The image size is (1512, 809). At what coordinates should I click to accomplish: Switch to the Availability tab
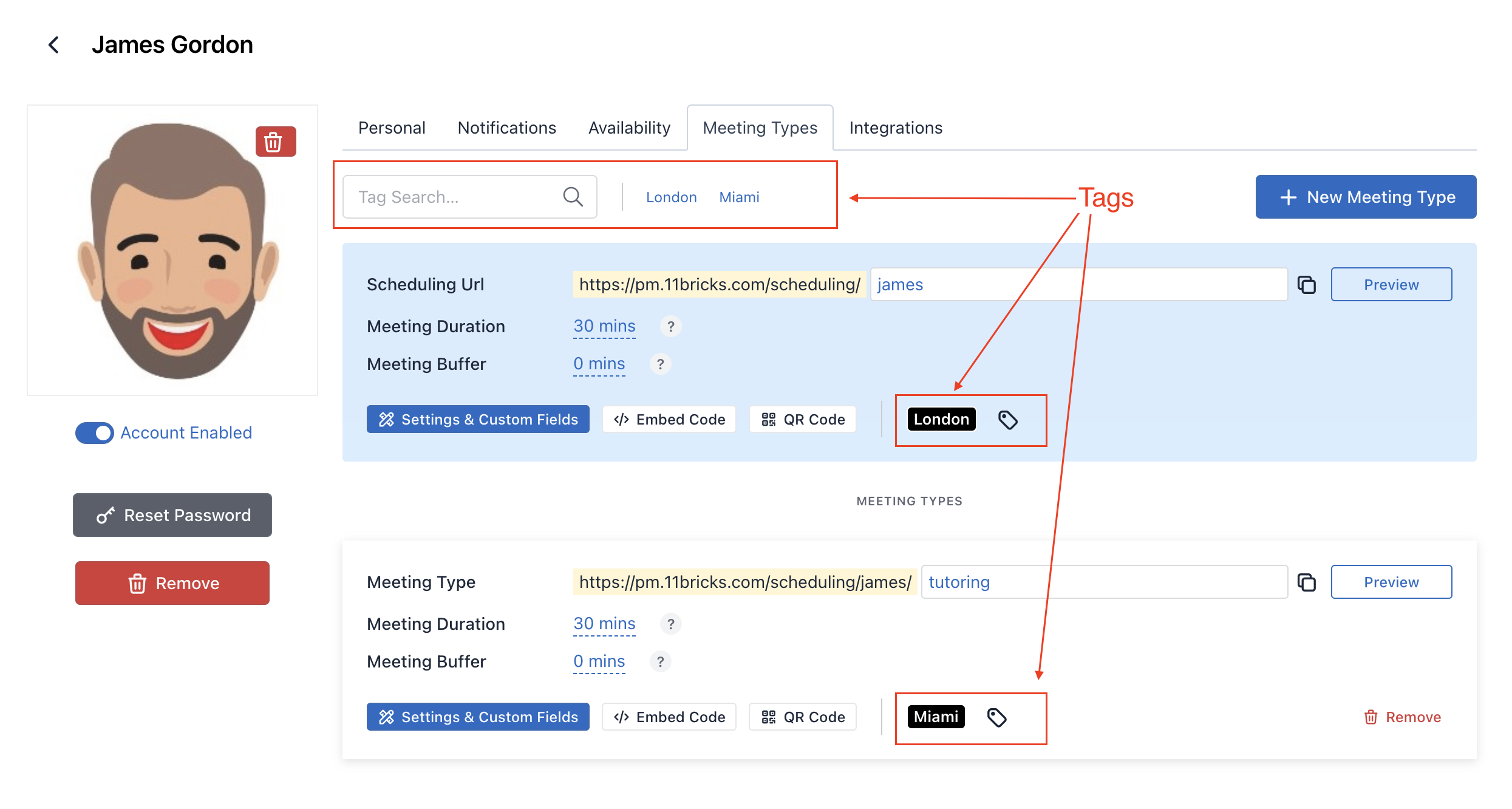(x=629, y=128)
